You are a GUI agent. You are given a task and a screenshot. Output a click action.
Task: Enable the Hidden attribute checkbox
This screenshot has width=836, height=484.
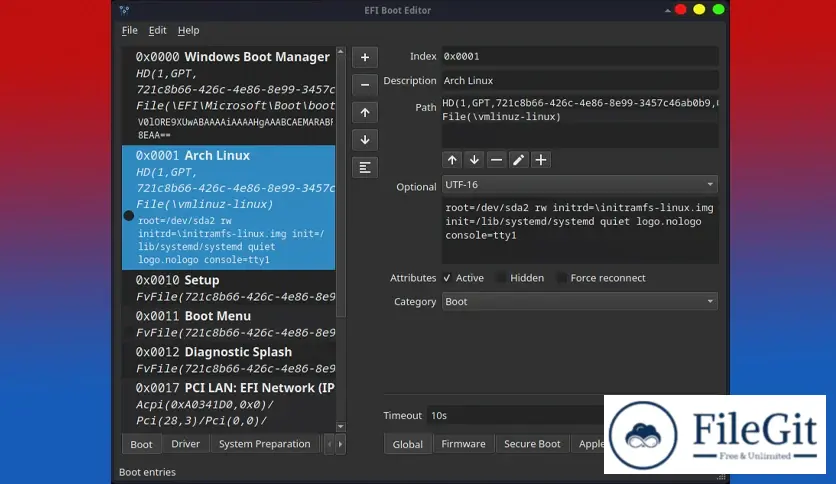(x=501, y=278)
